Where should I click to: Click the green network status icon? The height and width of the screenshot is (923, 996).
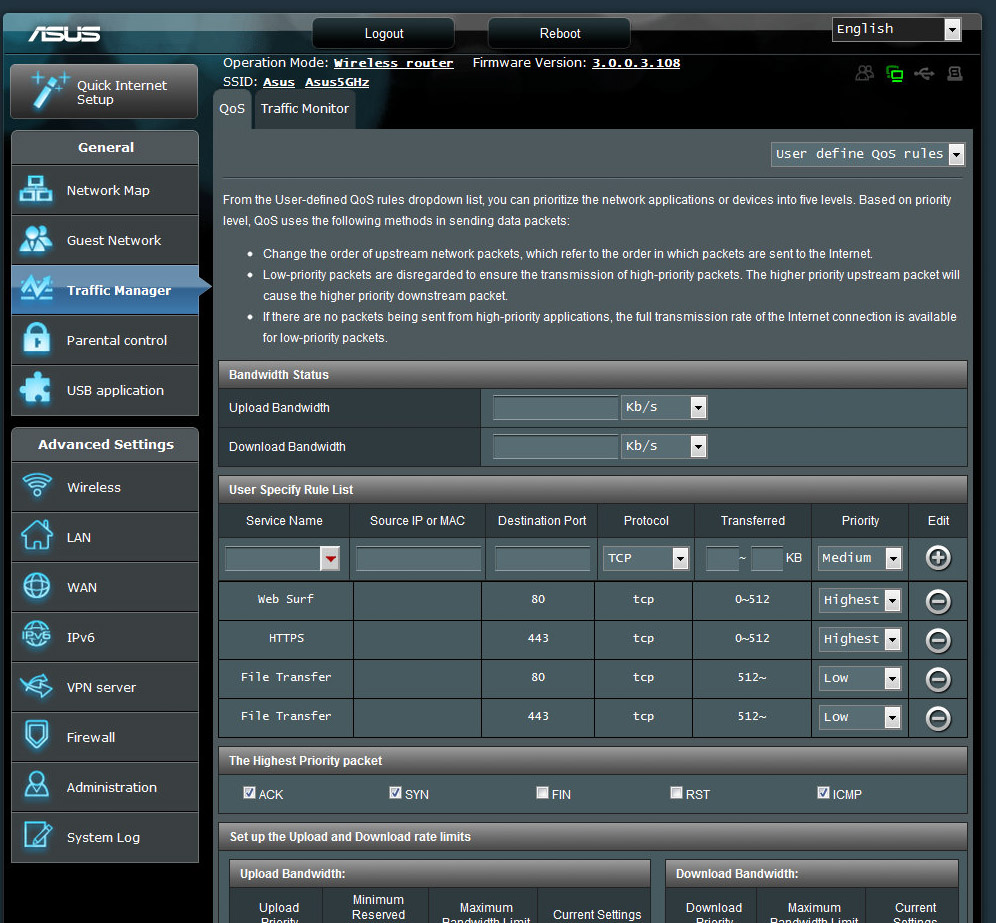click(x=895, y=74)
